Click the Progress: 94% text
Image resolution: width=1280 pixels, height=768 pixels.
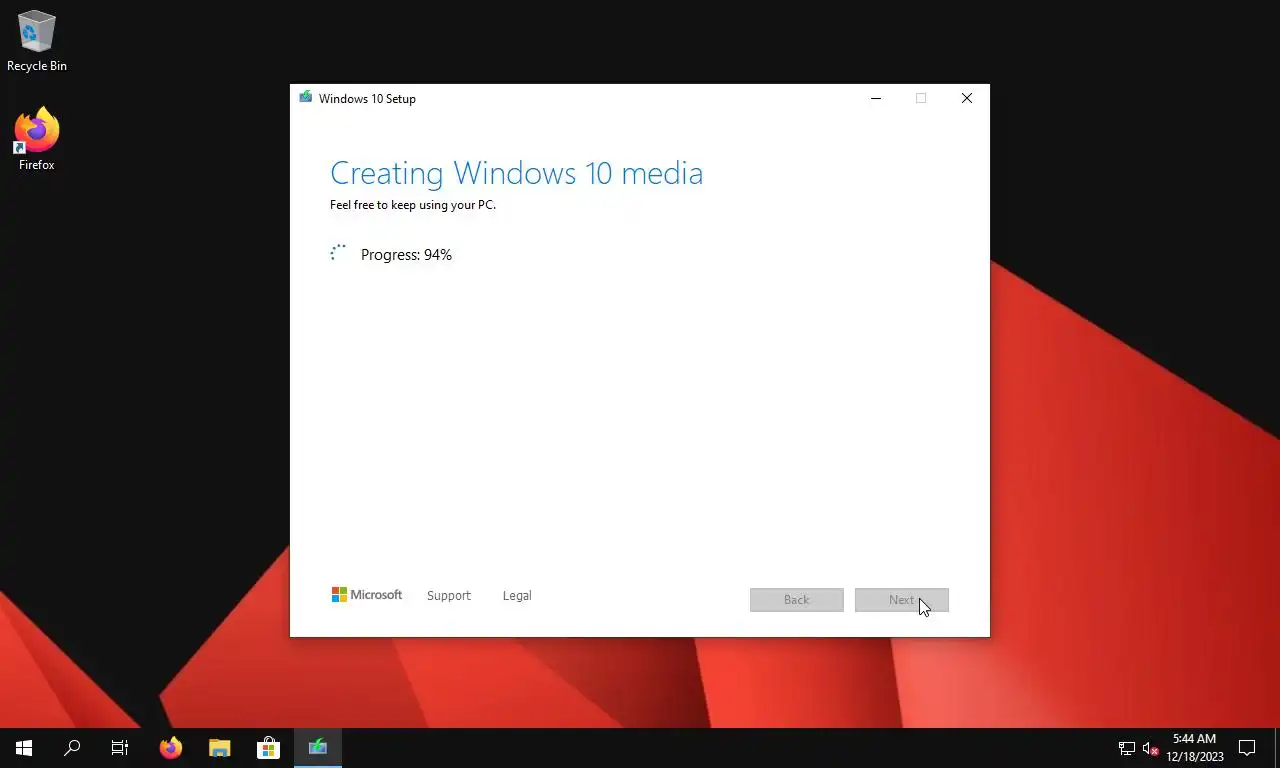point(406,255)
